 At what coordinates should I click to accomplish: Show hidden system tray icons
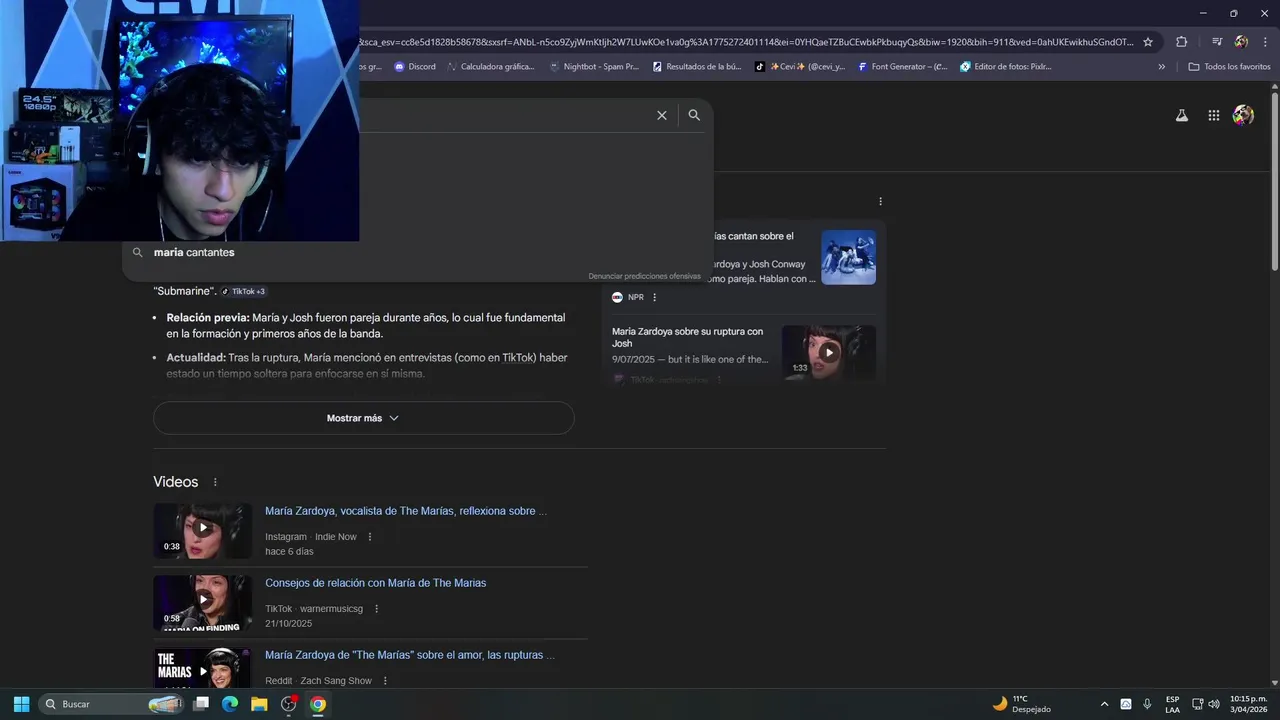[1104, 704]
